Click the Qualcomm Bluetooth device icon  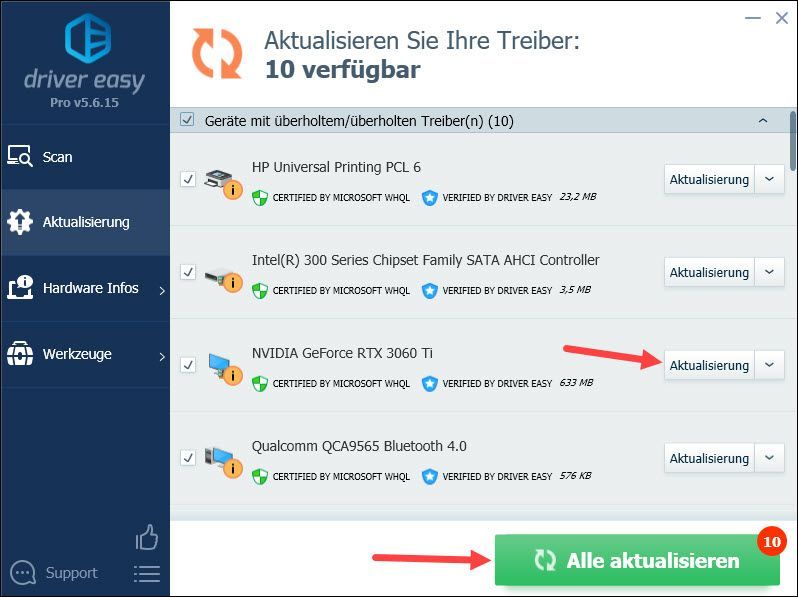[x=223, y=462]
